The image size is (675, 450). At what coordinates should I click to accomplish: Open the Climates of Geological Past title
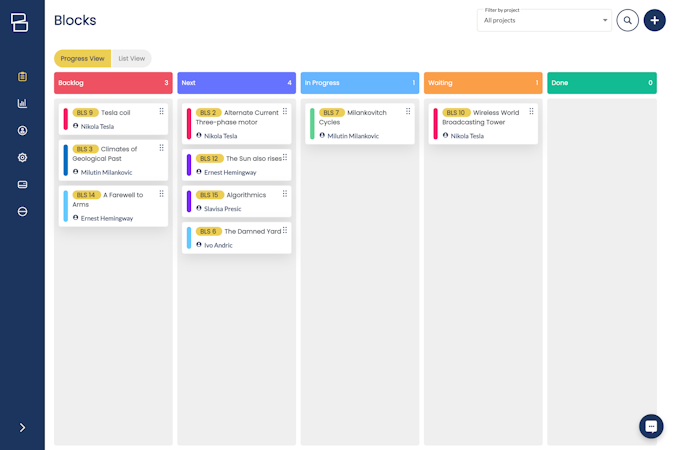(105, 154)
